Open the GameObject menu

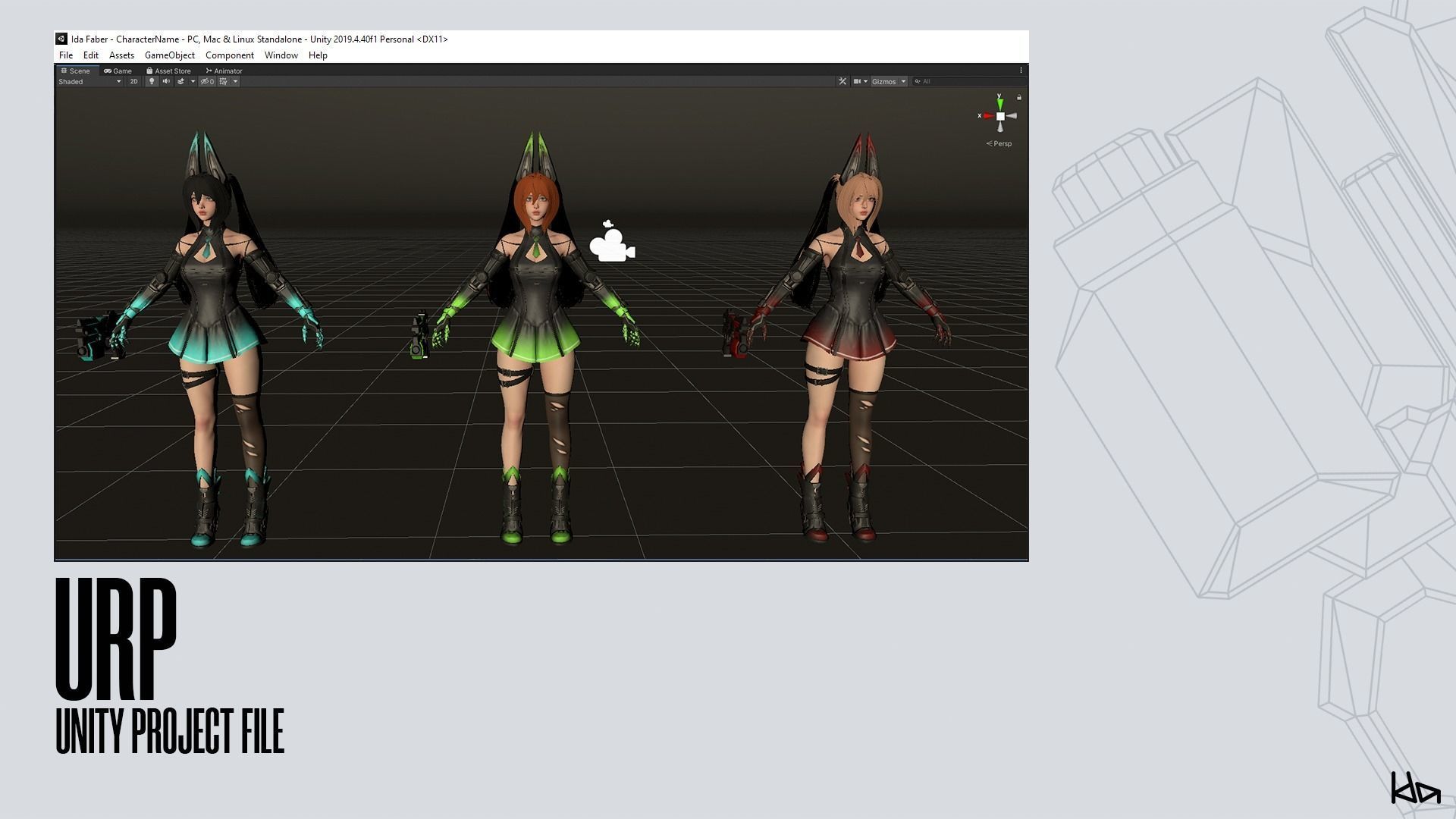(169, 55)
